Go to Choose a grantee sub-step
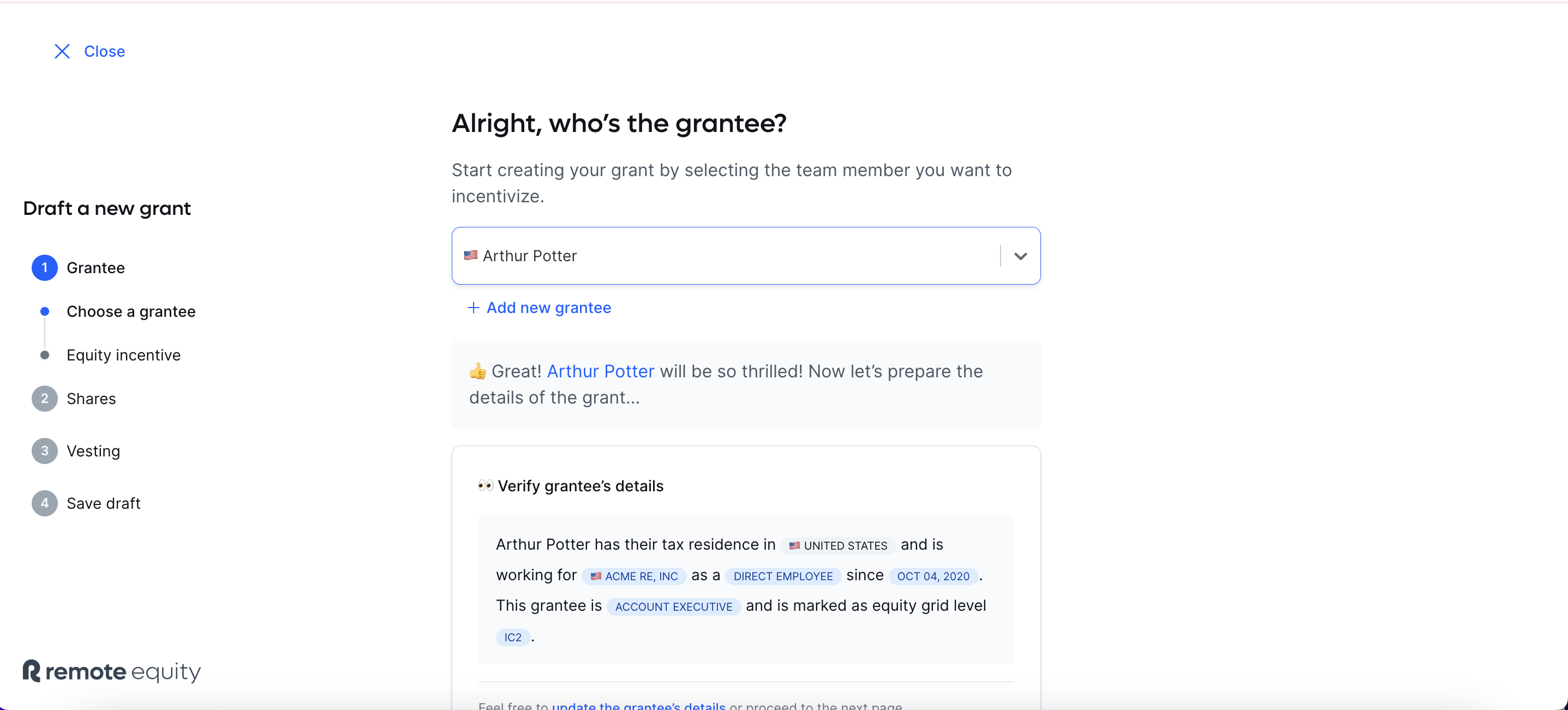Screen dimensions: 1568x710 [x=131, y=311]
